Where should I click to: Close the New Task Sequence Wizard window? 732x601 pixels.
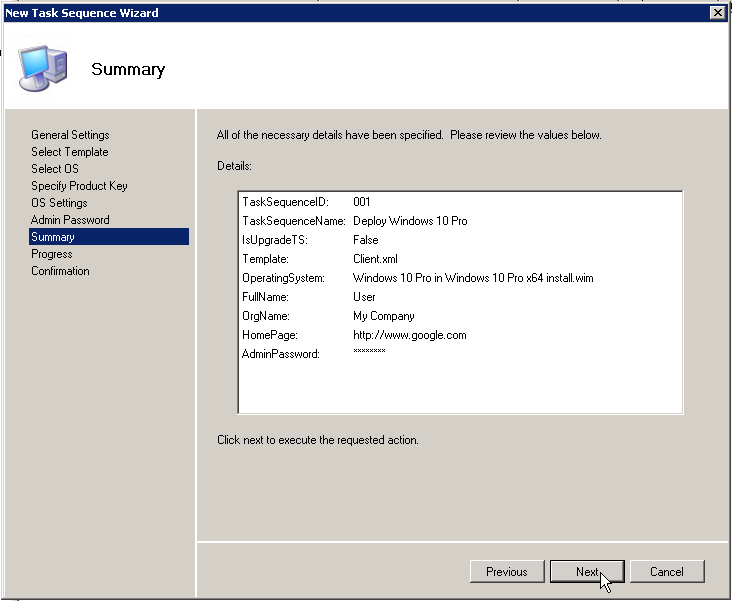[x=717, y=12]
